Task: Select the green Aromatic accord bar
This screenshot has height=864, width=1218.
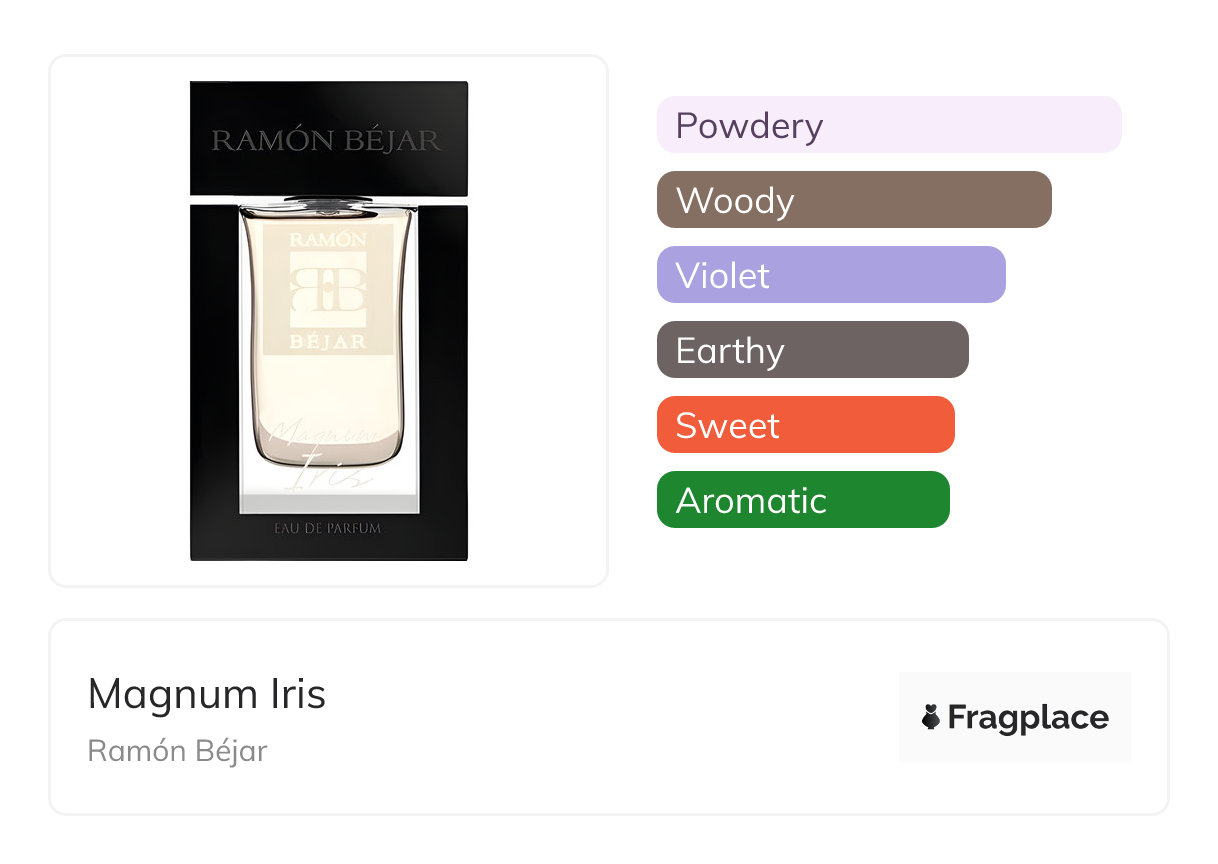Action: tap(802, 500)
